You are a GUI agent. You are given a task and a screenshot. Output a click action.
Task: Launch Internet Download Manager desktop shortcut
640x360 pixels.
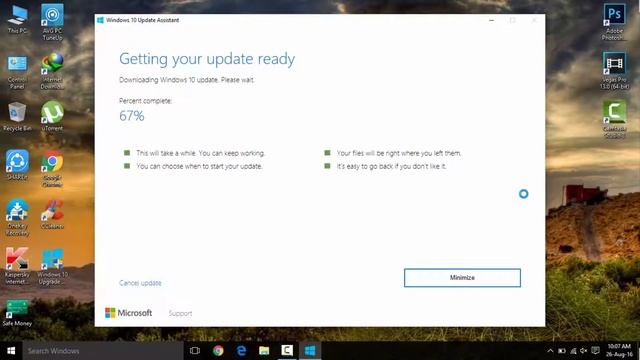pos(52,71)
